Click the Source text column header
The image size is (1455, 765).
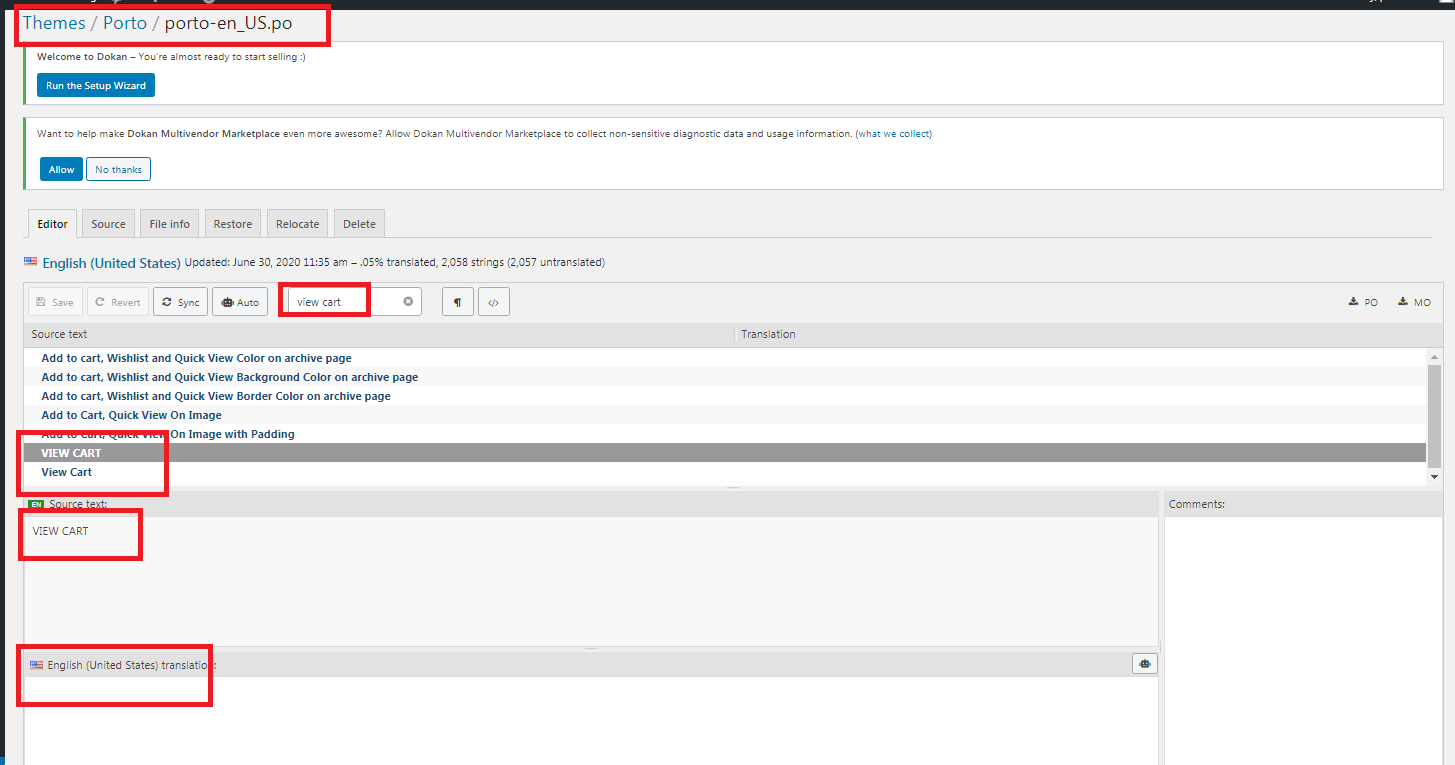tap(379, 334)
